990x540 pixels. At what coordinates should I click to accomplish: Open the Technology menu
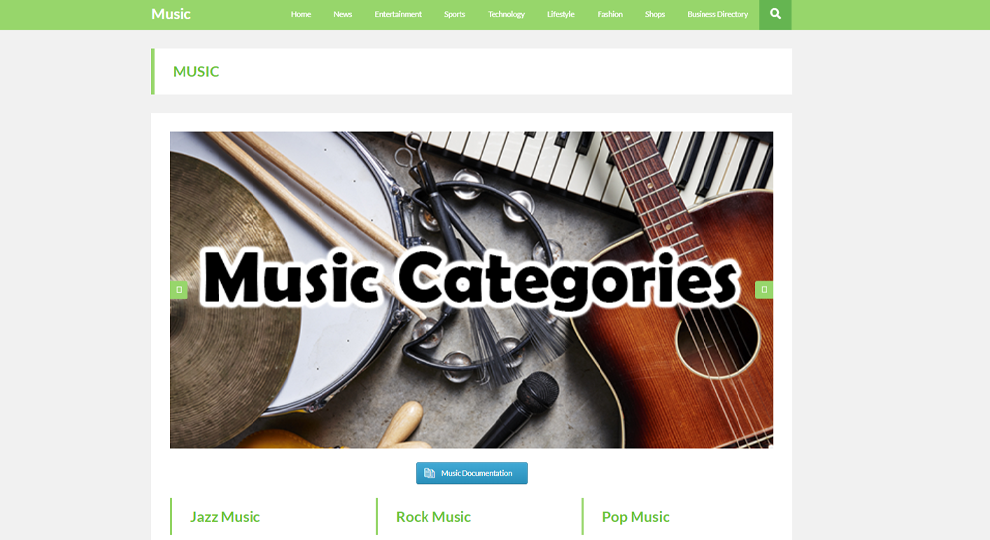pos(506,14)
